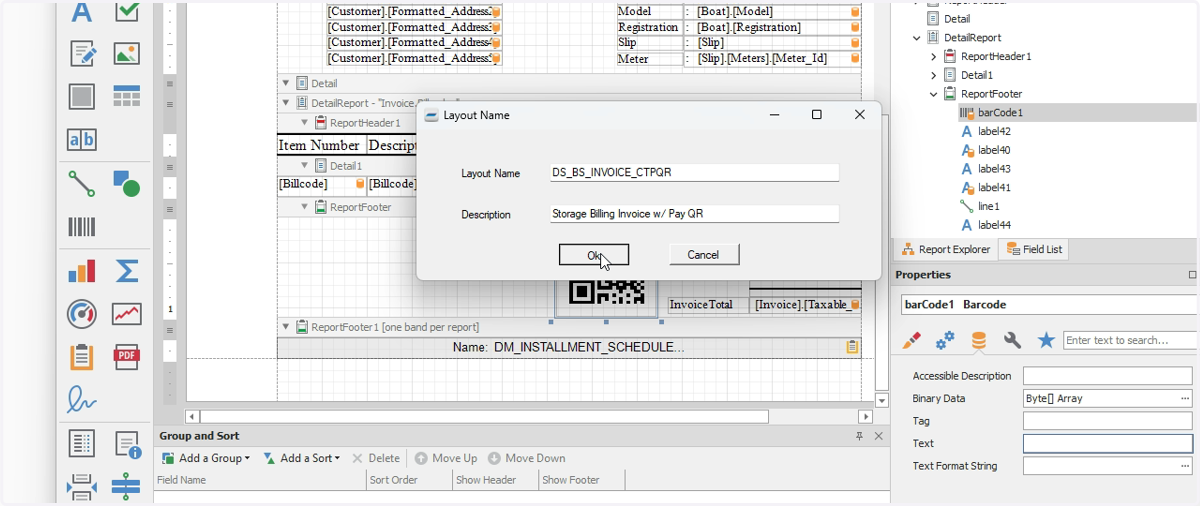Open Miscellaneous properties wrench tab

pyautogui.click(x=1013, y=341)
